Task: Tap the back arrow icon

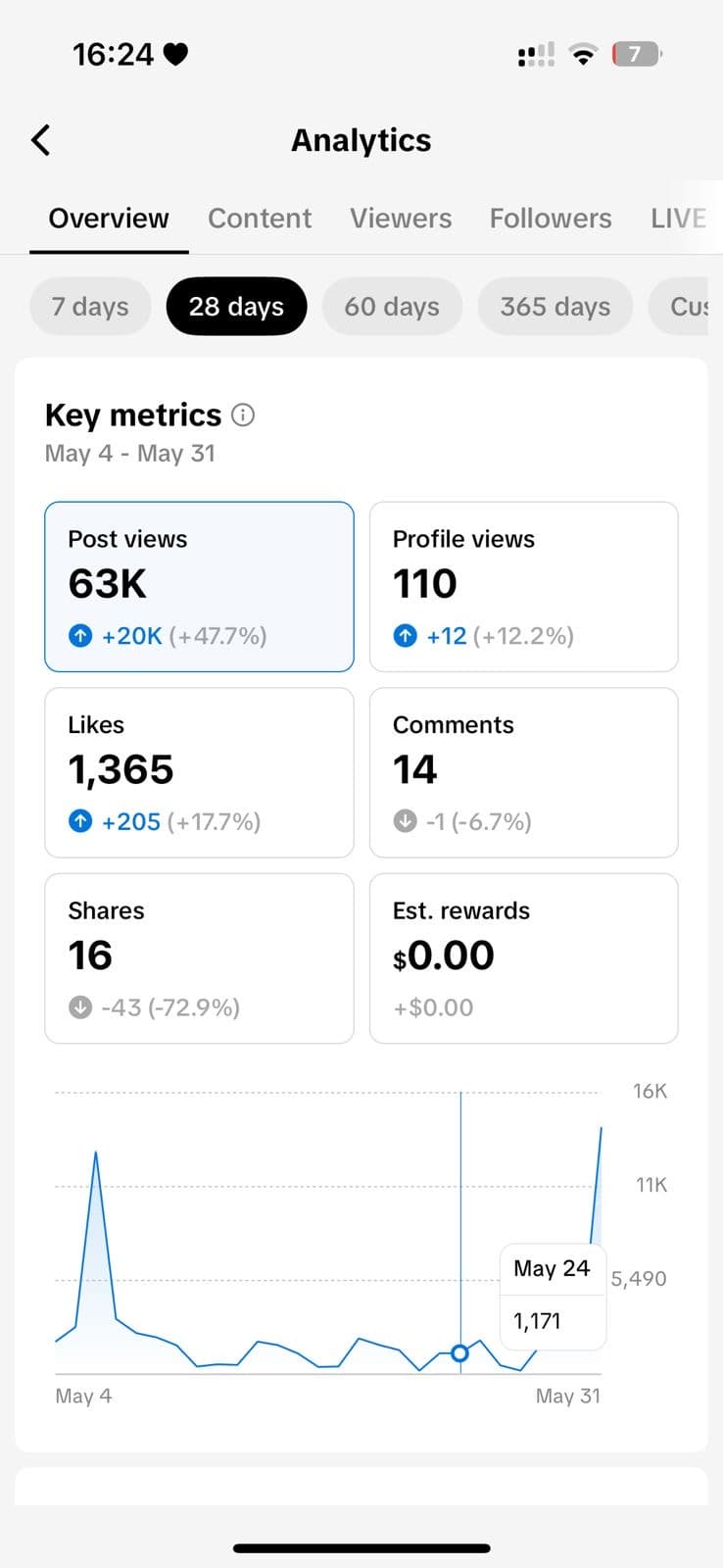Action: click(x=40, y=140)
